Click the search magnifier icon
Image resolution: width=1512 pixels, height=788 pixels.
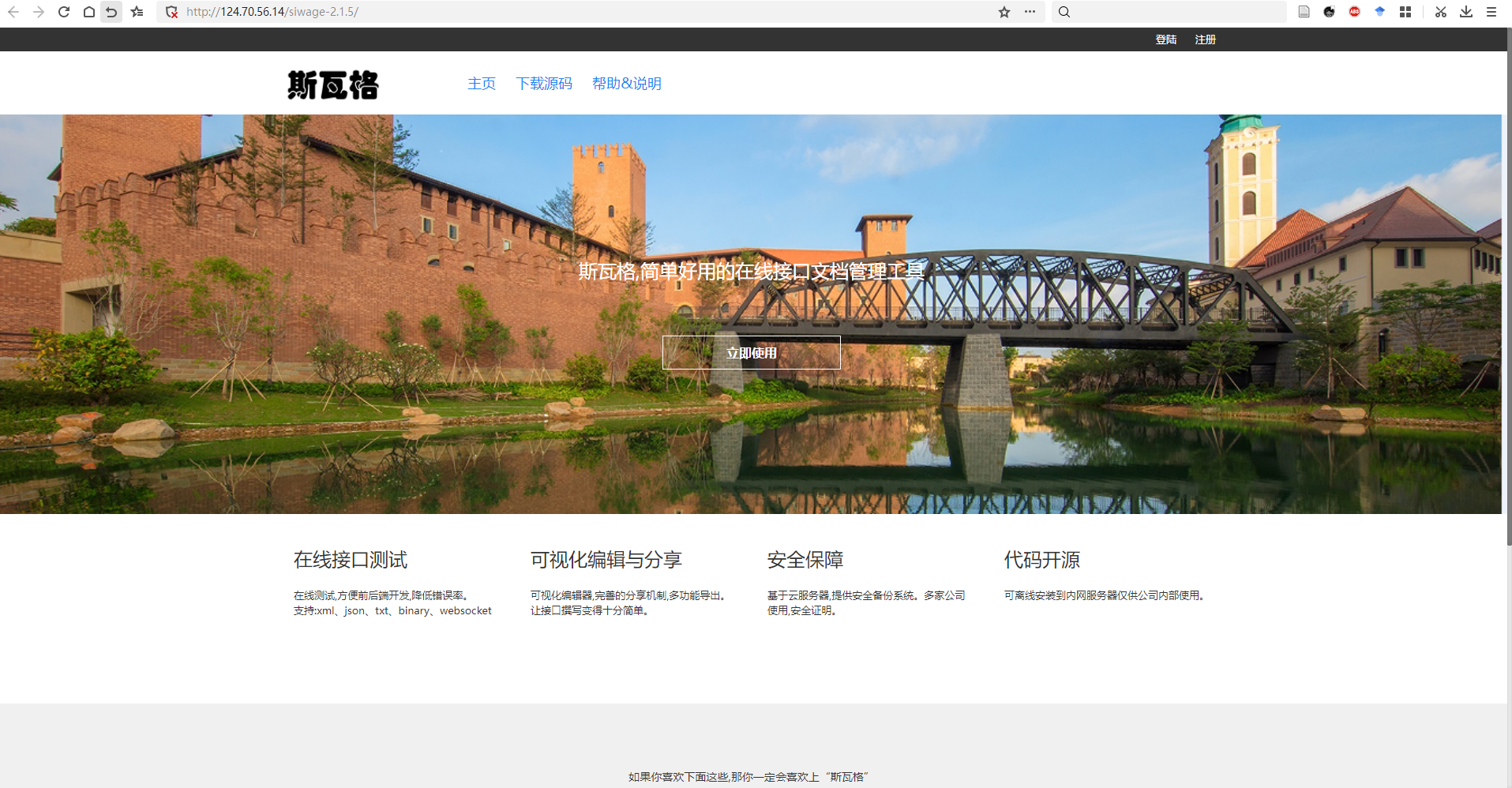(1064, 12)
